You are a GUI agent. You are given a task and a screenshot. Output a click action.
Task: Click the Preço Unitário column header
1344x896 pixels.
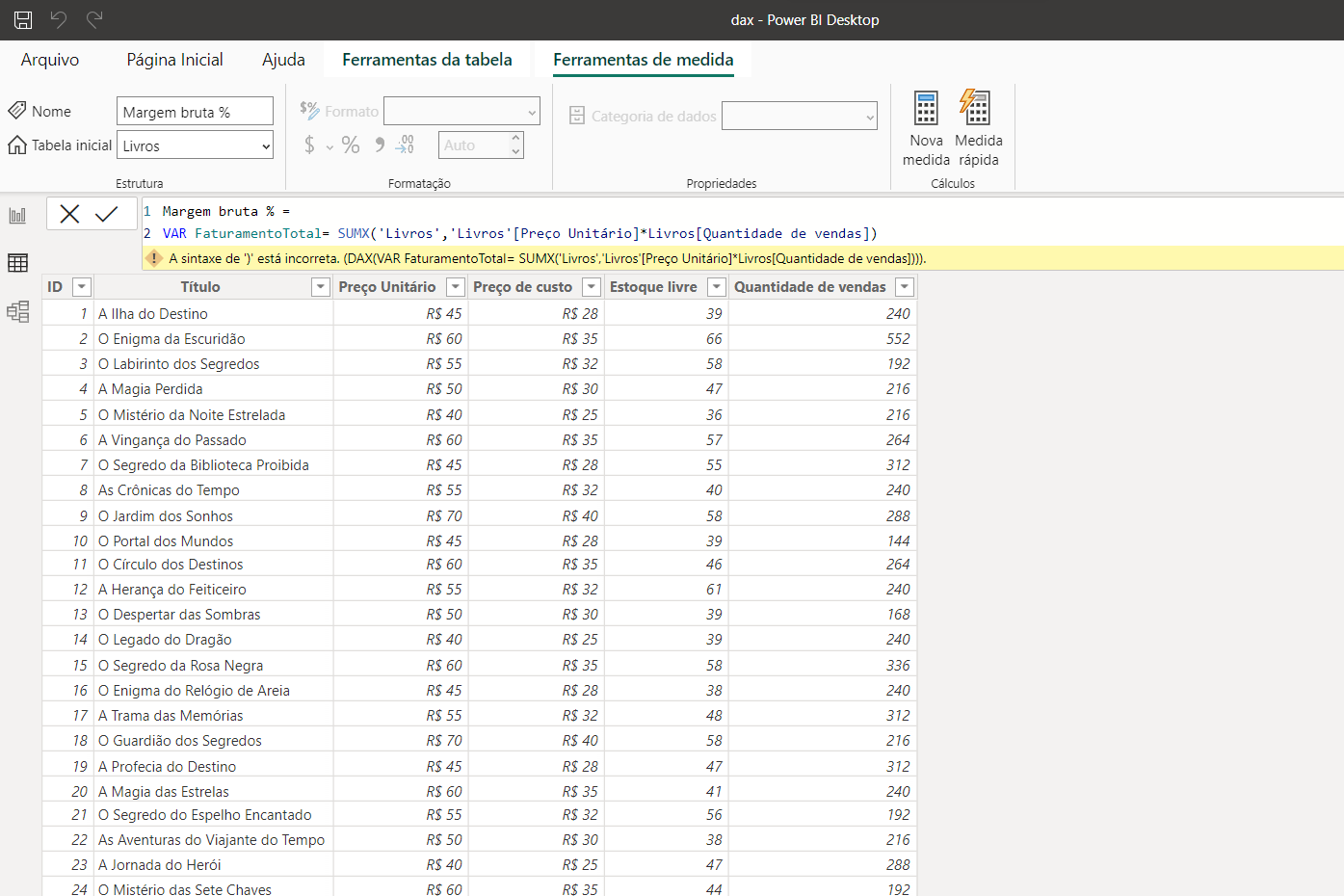387,287
